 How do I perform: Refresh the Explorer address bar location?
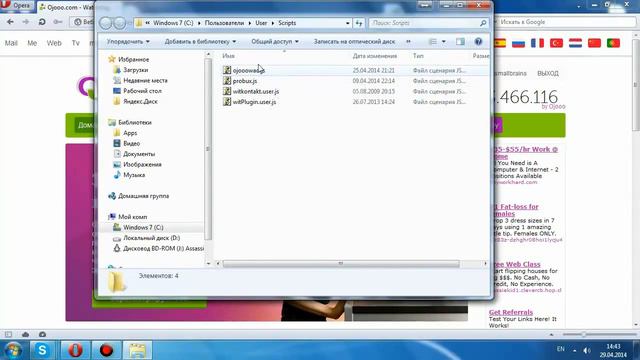tap(359, 23)
